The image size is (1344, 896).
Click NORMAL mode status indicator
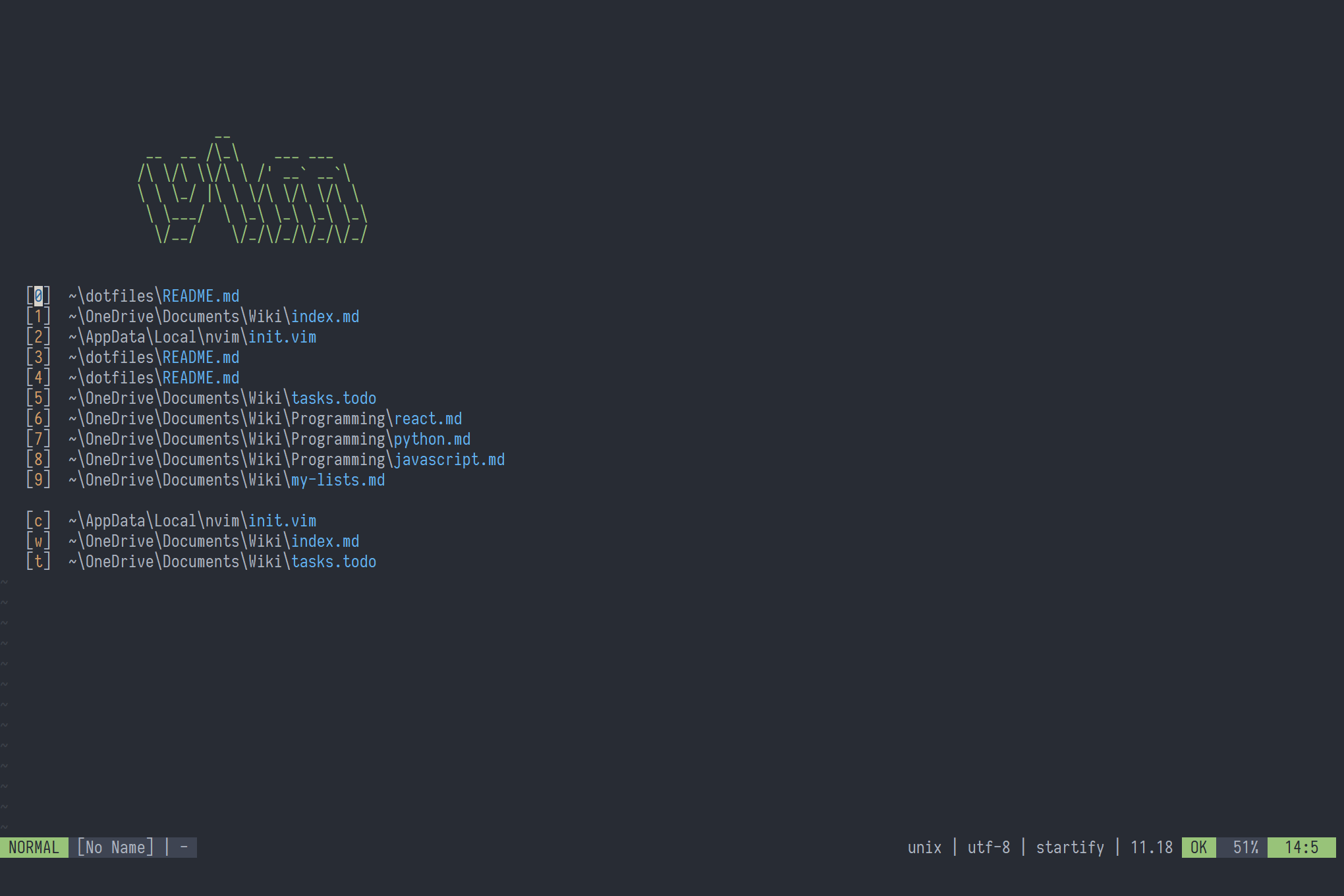coord(34,848)
